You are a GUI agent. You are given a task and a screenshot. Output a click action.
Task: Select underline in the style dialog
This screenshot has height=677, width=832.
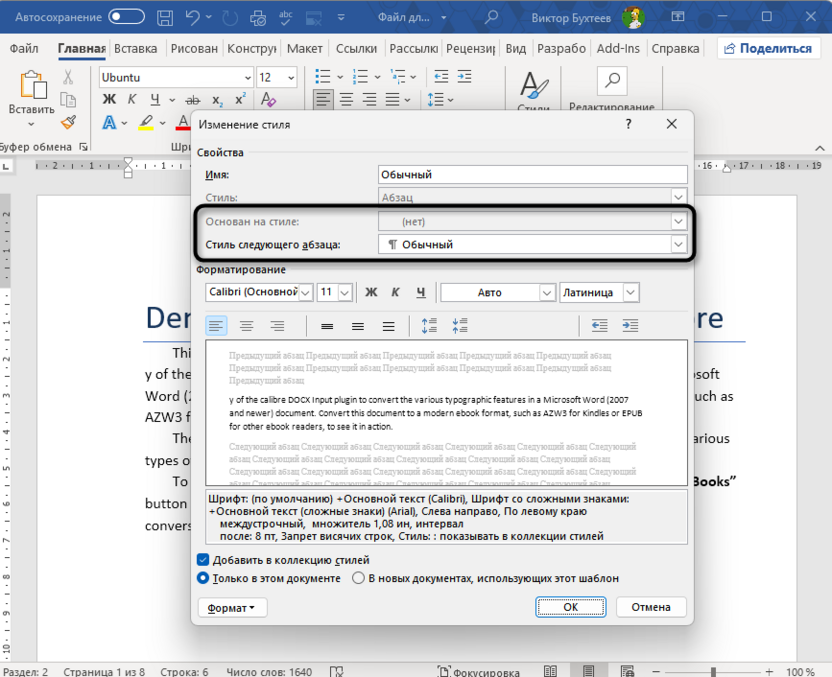pyautogui.click(x=419, y=292)
